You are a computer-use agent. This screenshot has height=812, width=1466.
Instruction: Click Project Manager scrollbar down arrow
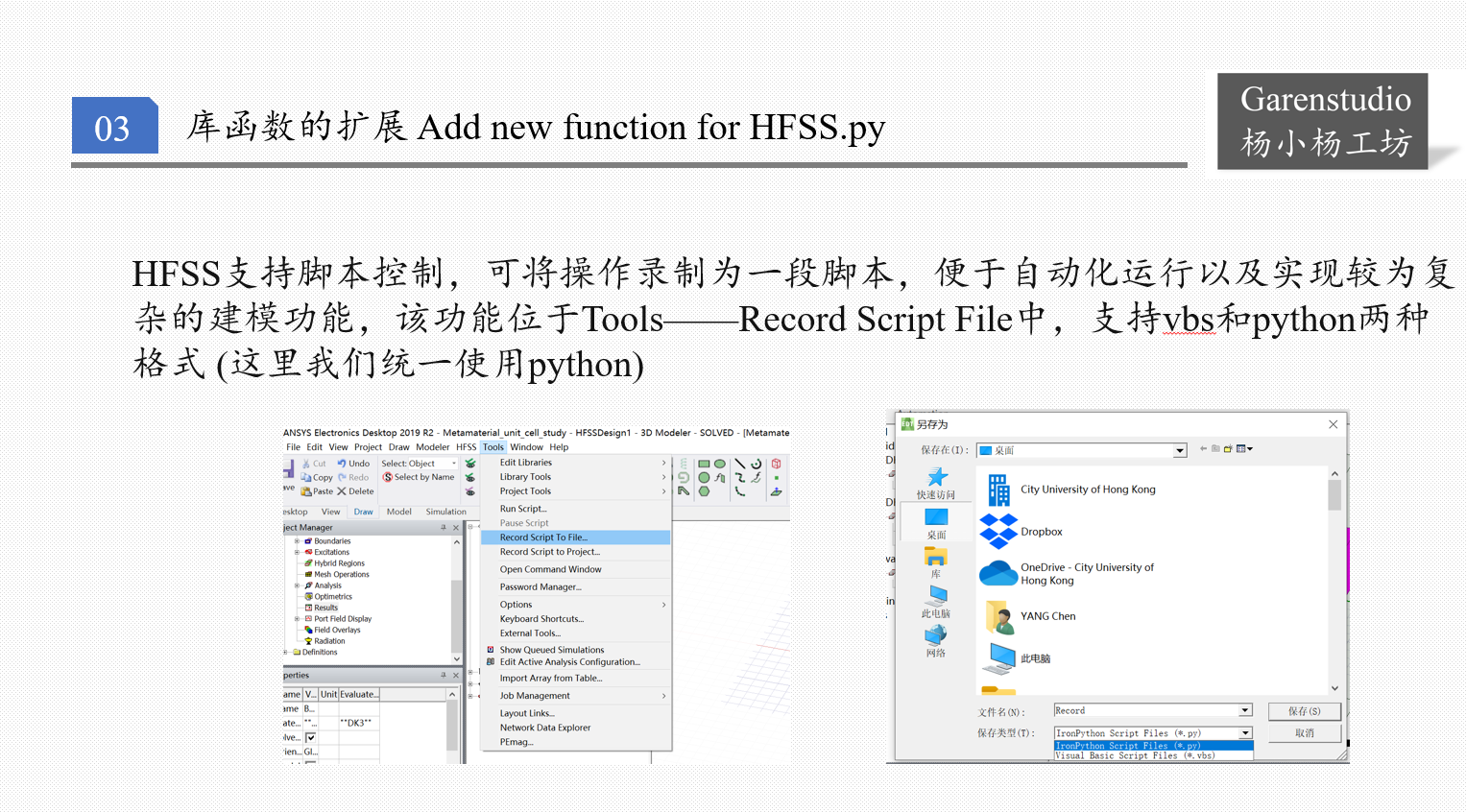point(456,658)
